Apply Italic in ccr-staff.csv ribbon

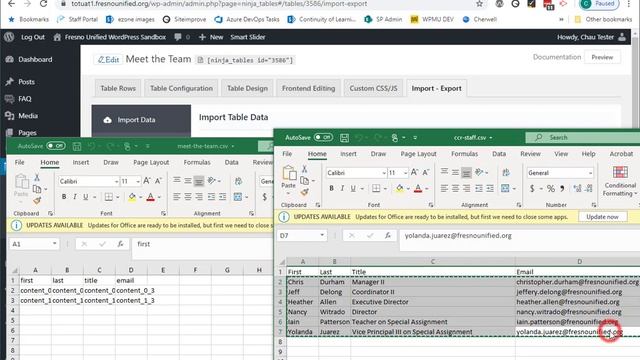coord(342,188)
